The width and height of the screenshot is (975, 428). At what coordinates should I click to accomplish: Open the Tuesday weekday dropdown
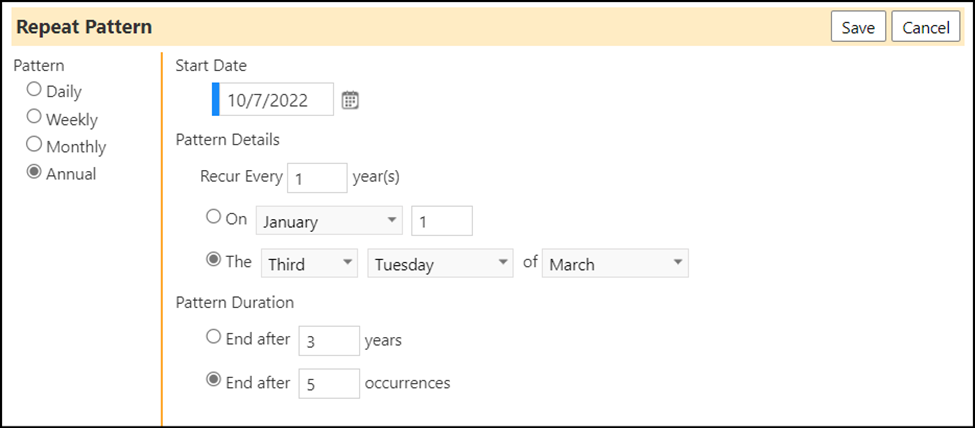(440, 264)
